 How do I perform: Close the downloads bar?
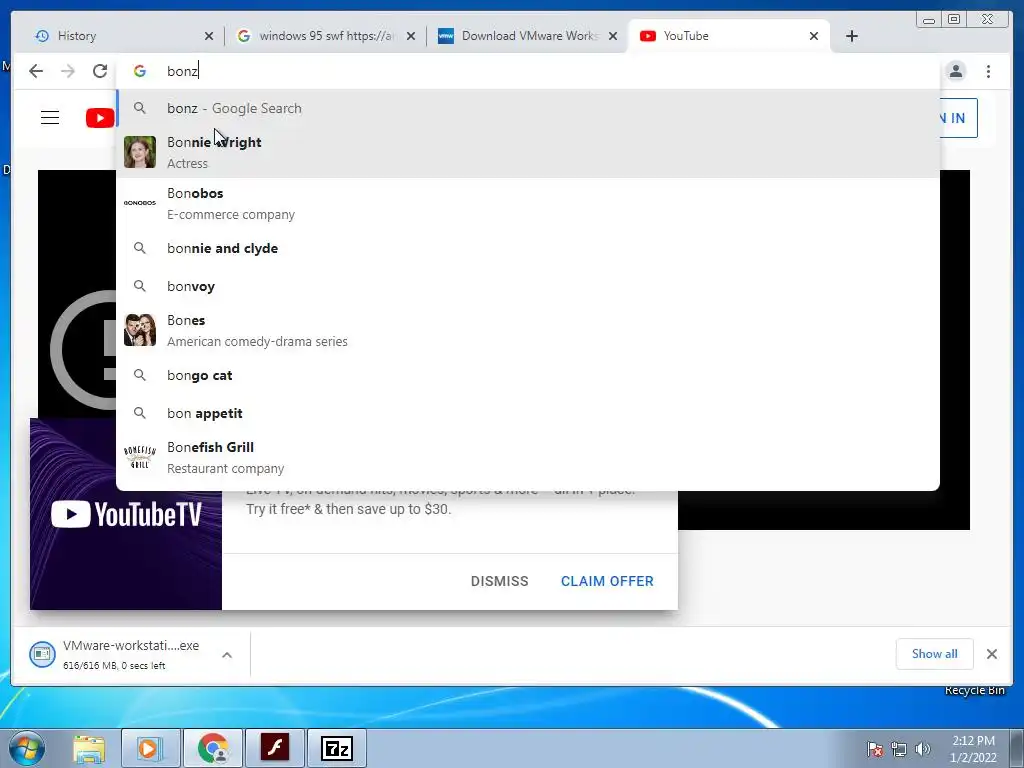(992, 654)
